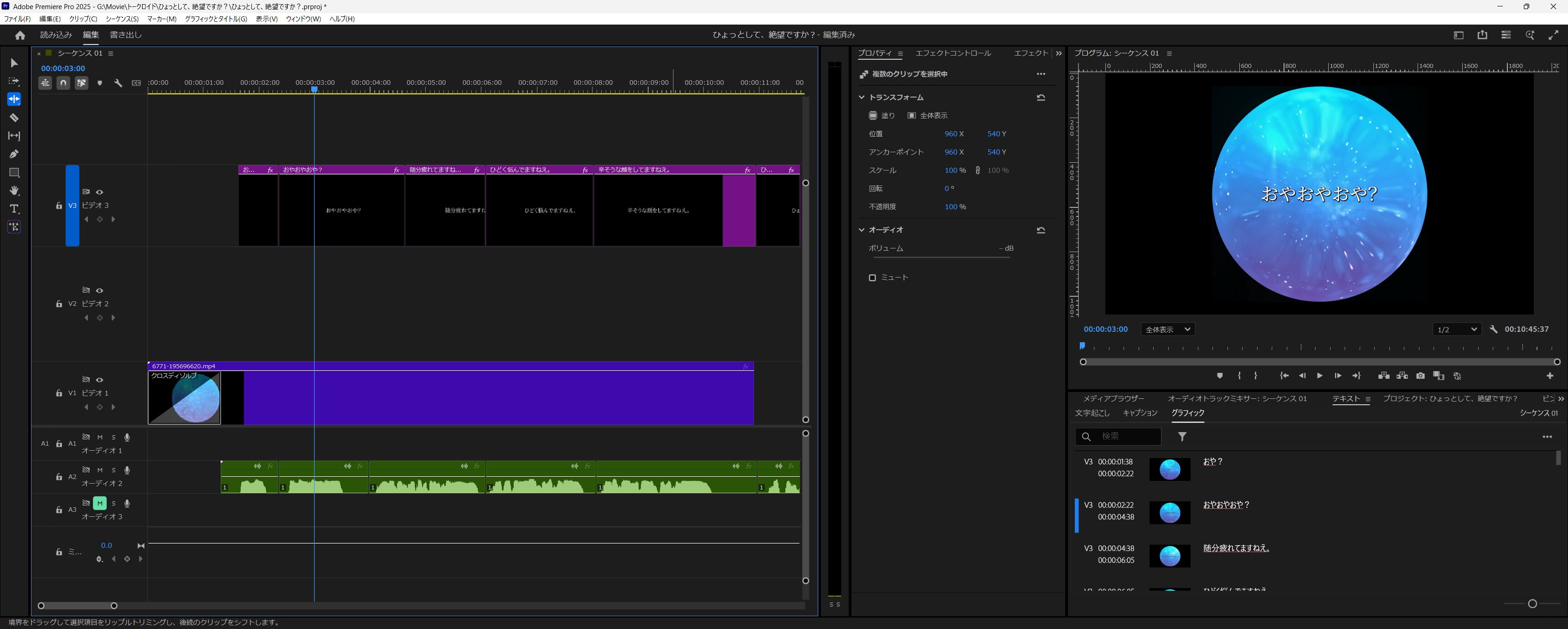Enable the ミュート checkbox

click(872, 278)
